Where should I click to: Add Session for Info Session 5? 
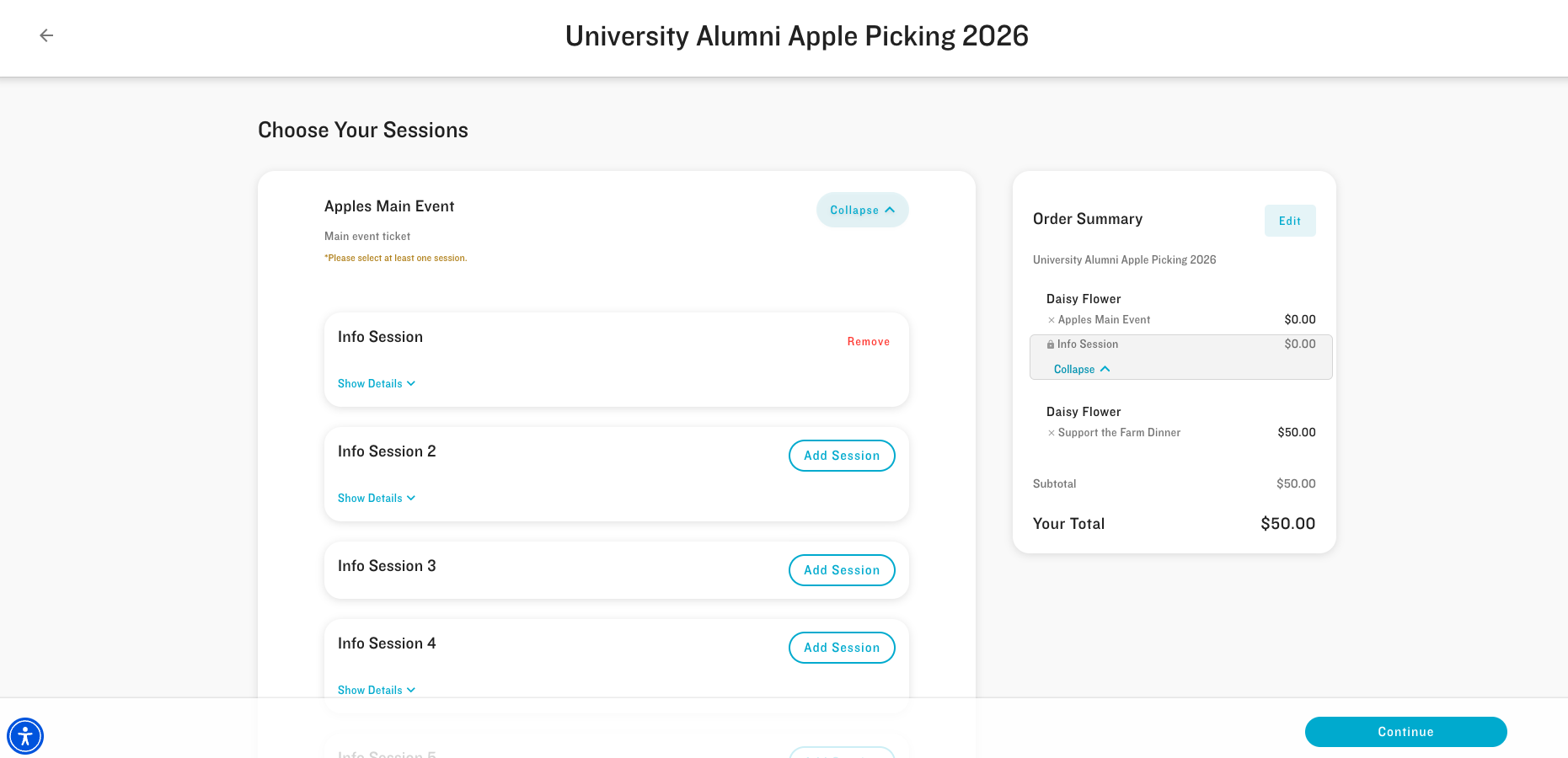click(842, 754)
